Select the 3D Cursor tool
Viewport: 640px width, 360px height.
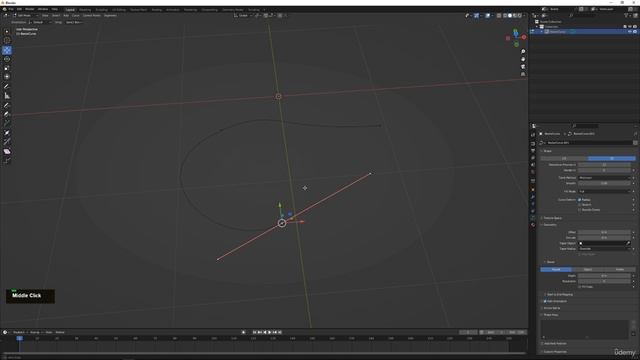tap(7, 40)
